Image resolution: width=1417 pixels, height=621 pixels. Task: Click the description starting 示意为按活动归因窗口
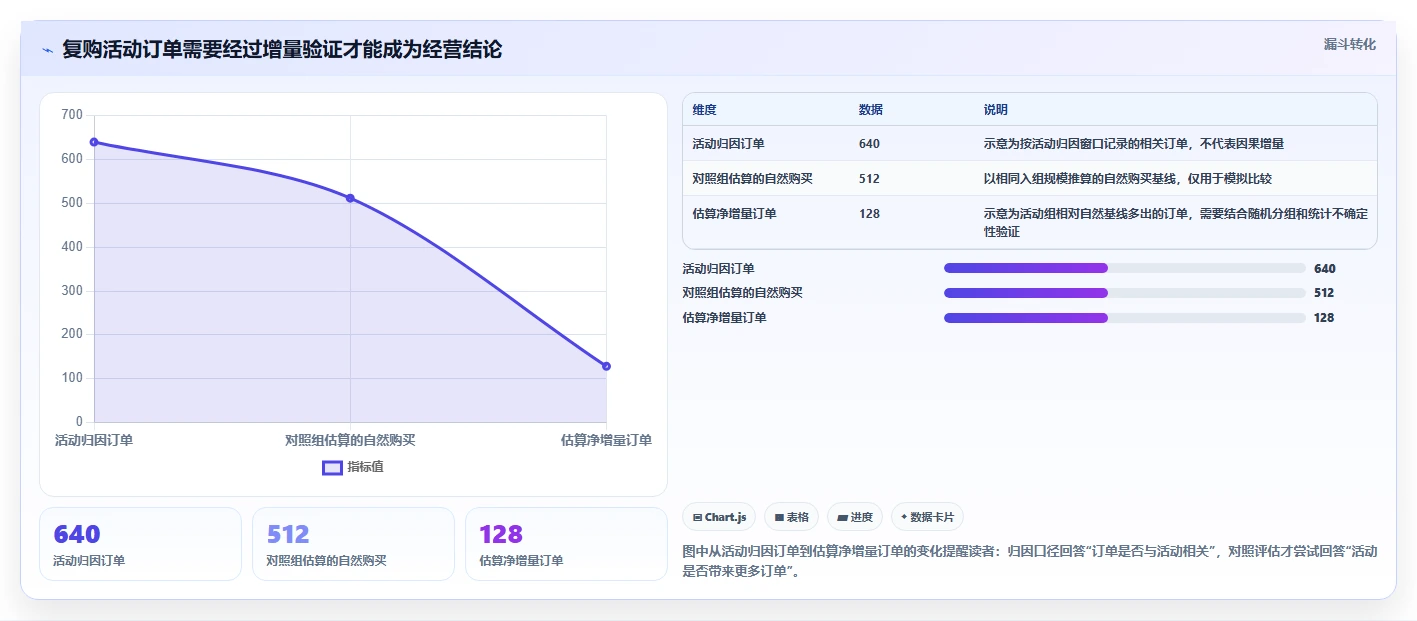[1134, 144]
